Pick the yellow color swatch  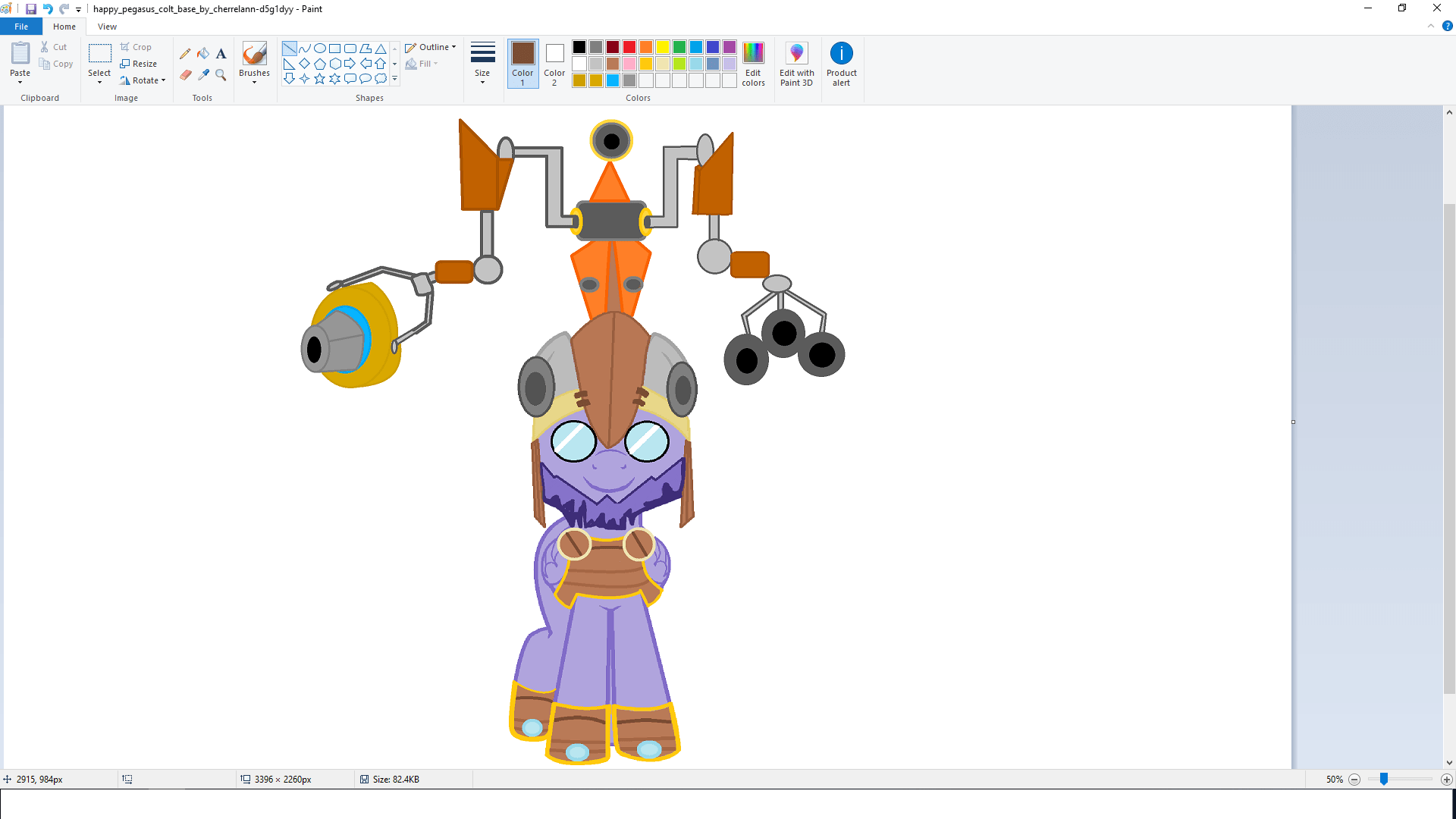663,47
